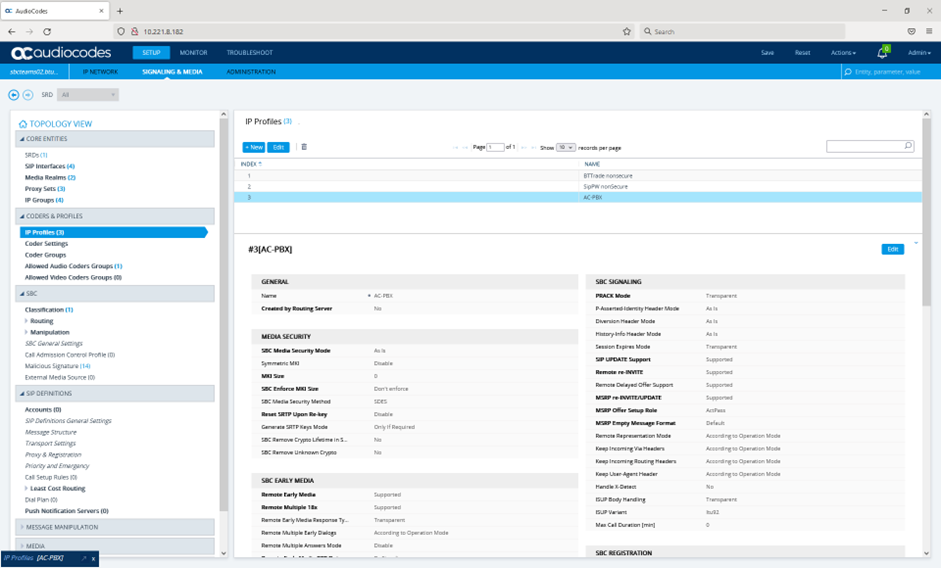Click the table search magnifier icon

tap(908, 146)
